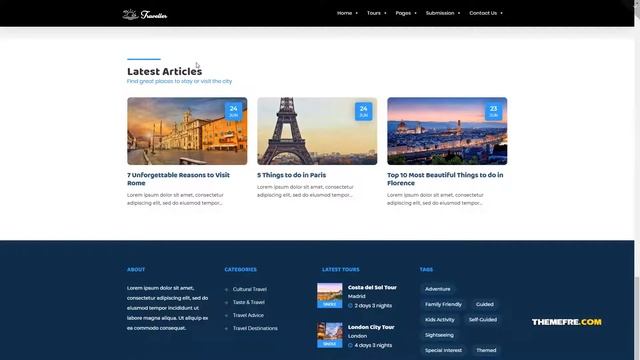Click the Pages menu dropdown arrow
This screenshot has height=360, width=640.
pos(416,13)
